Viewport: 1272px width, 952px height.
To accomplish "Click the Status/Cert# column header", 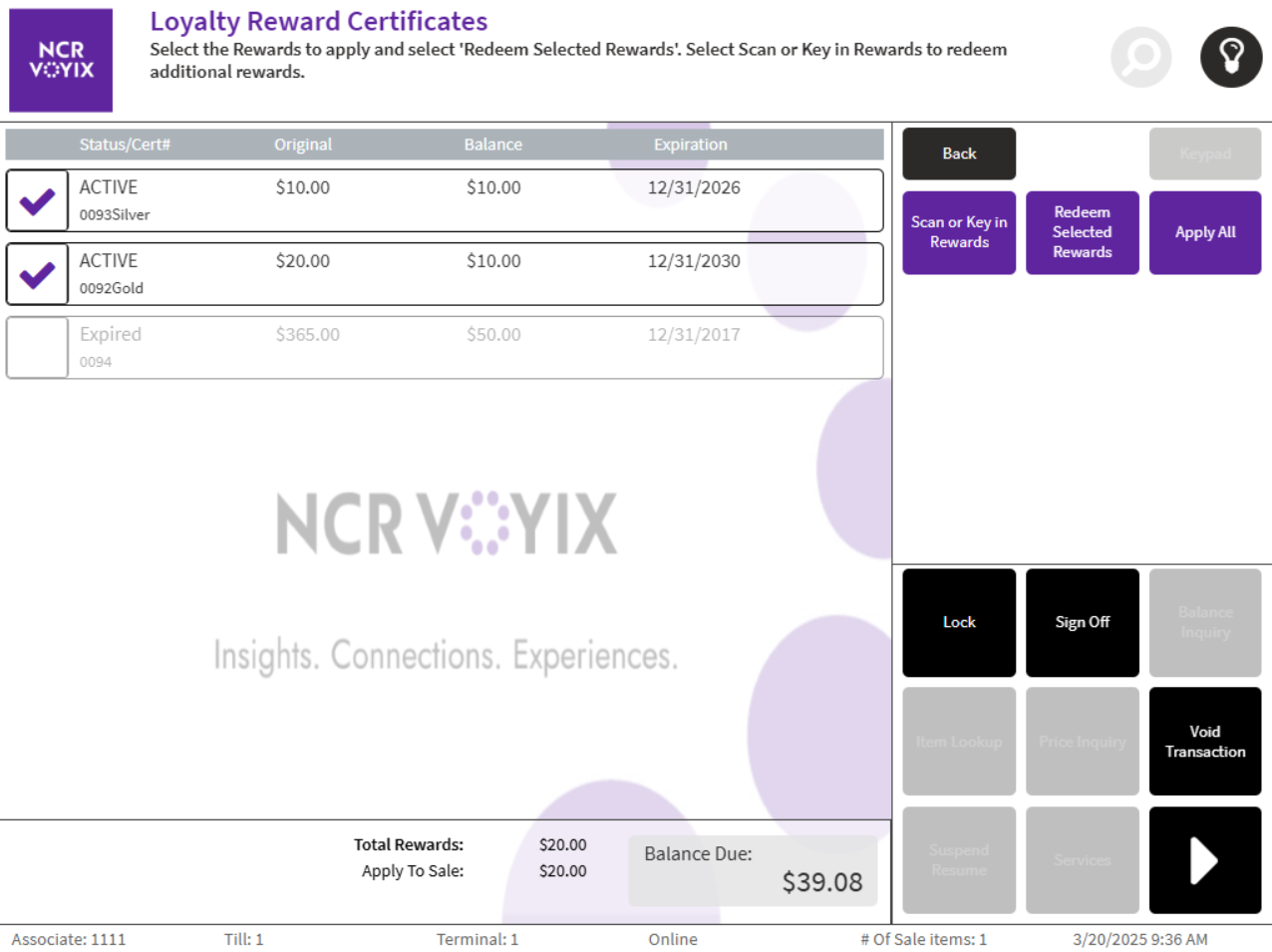I will (x=125, y=145).
